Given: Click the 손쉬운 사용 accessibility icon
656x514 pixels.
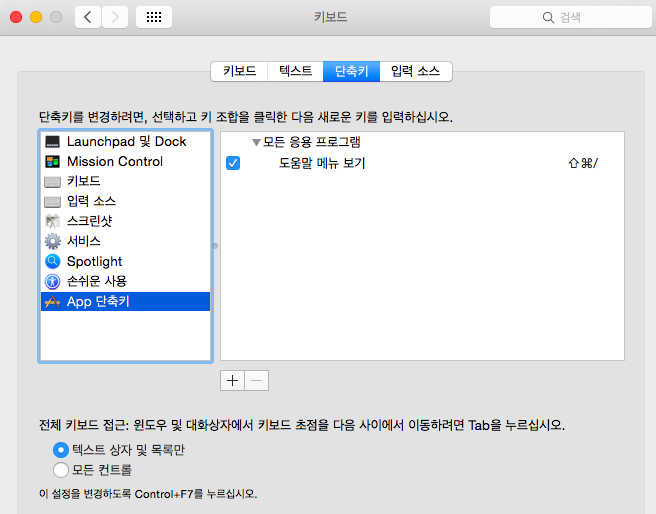Looking at the screenshot, I should point(53,281).
